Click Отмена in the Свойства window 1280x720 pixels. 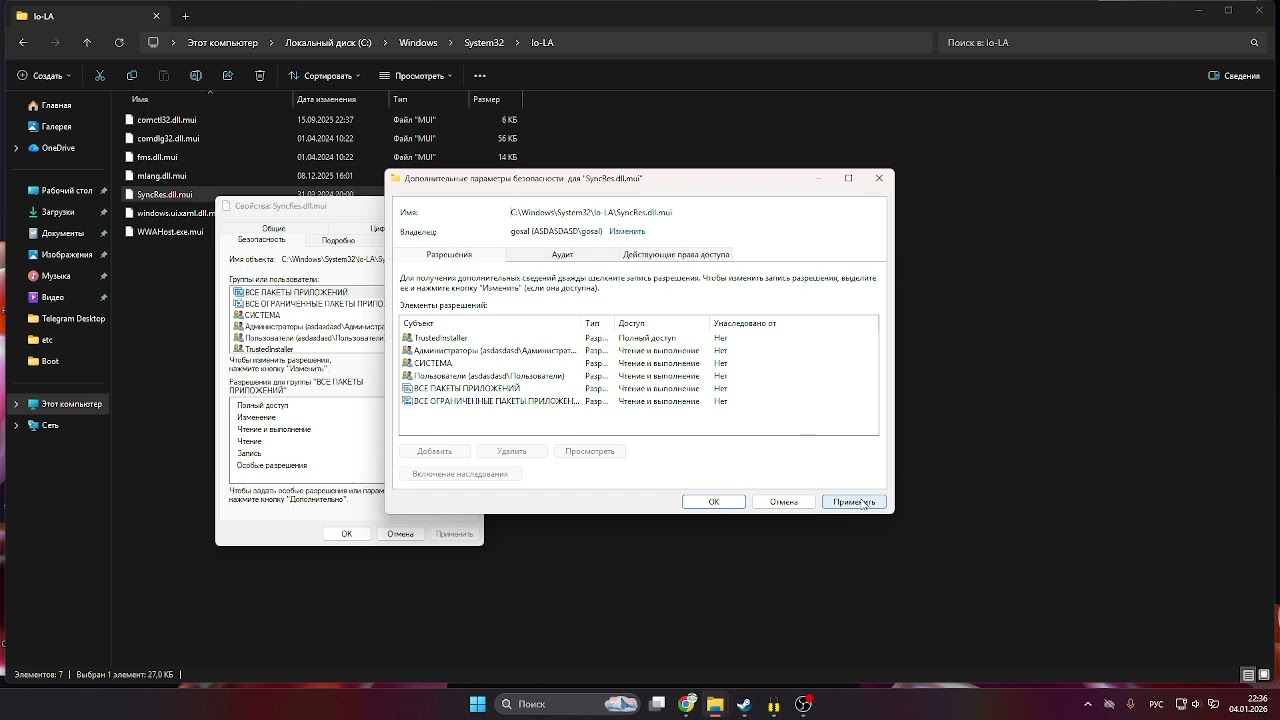click(401, 534)
